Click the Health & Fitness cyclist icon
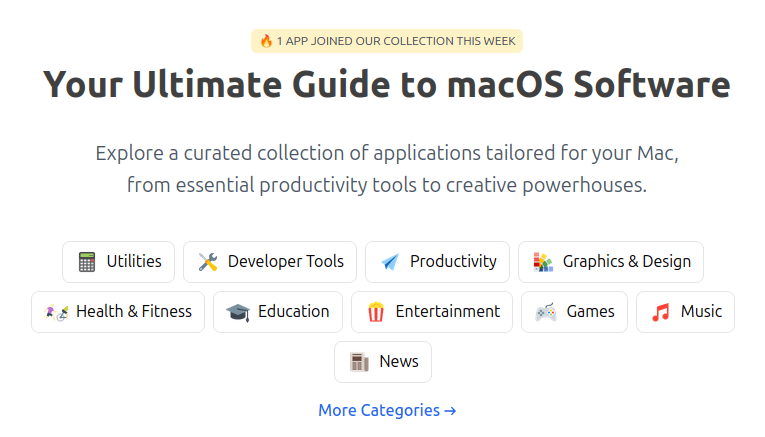Viewport: 765px width, 437px height. click(56, 312)
